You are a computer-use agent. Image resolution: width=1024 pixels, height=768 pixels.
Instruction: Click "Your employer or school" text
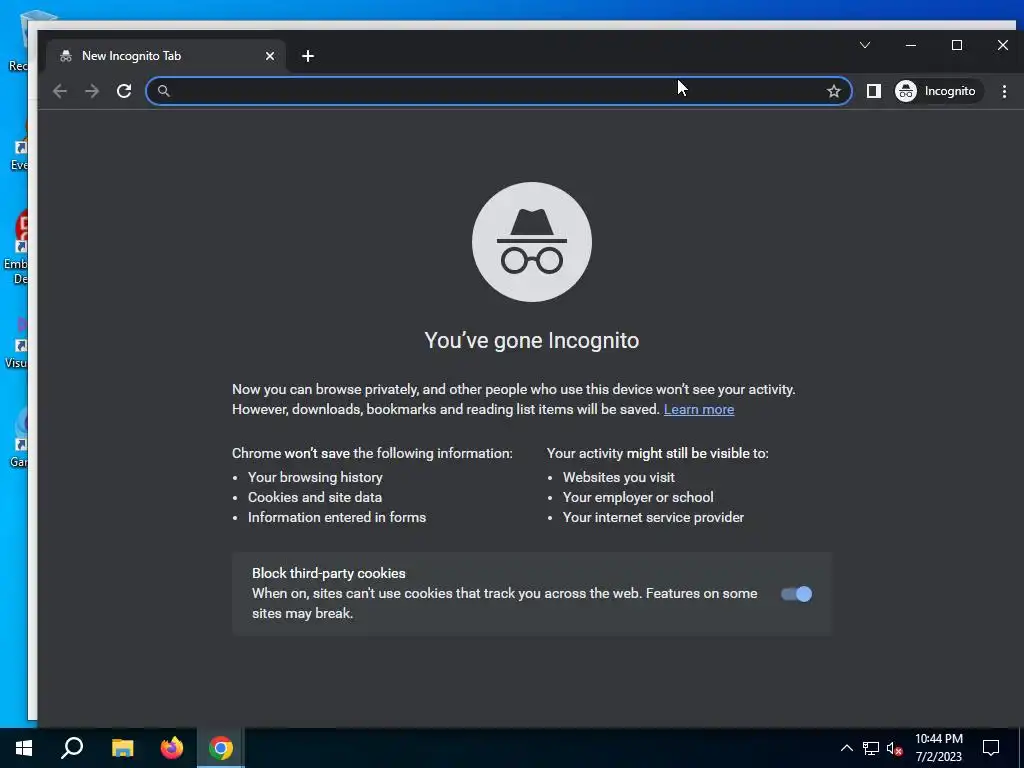point(638,498)
